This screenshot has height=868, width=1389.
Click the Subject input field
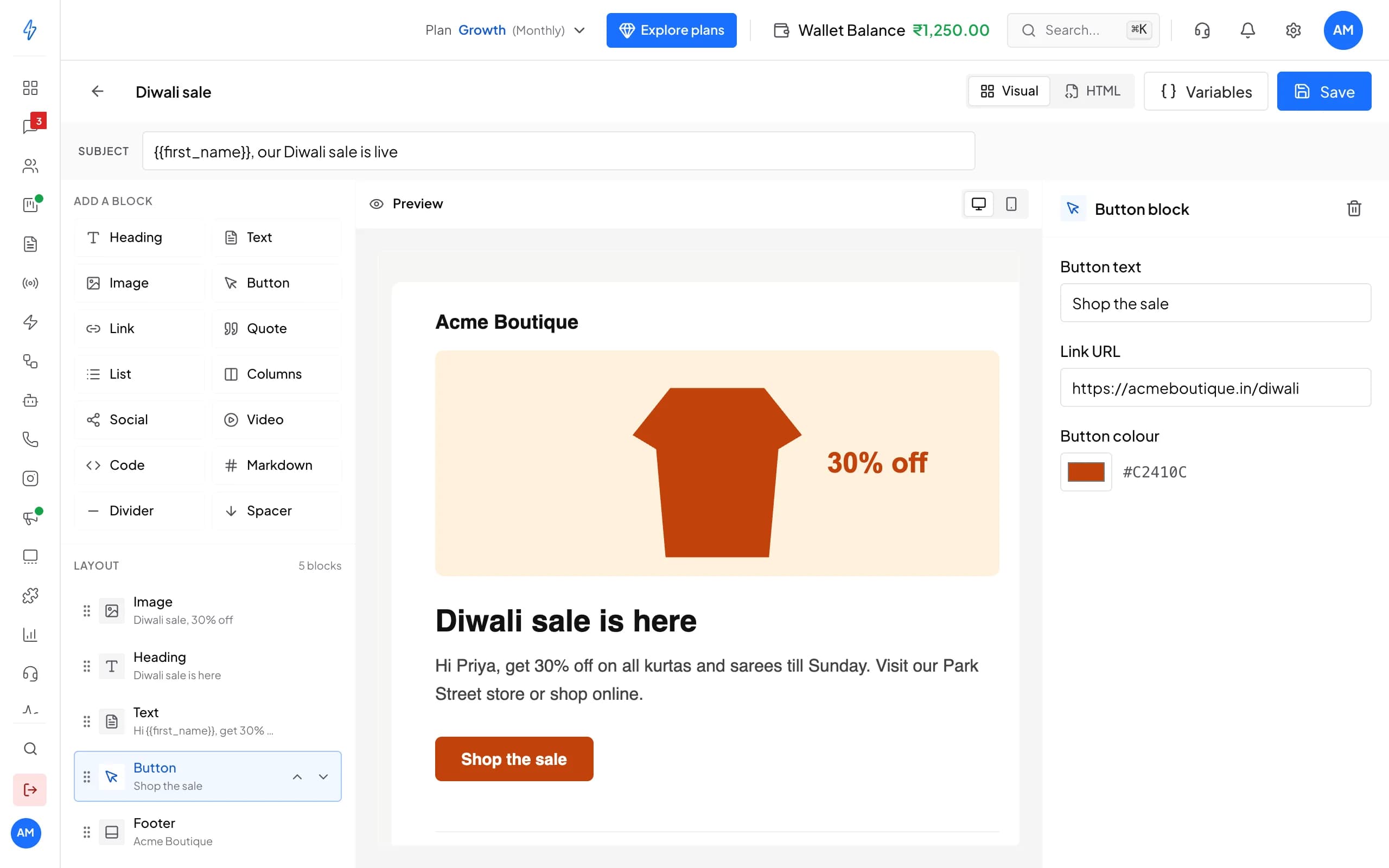[558, 151]
